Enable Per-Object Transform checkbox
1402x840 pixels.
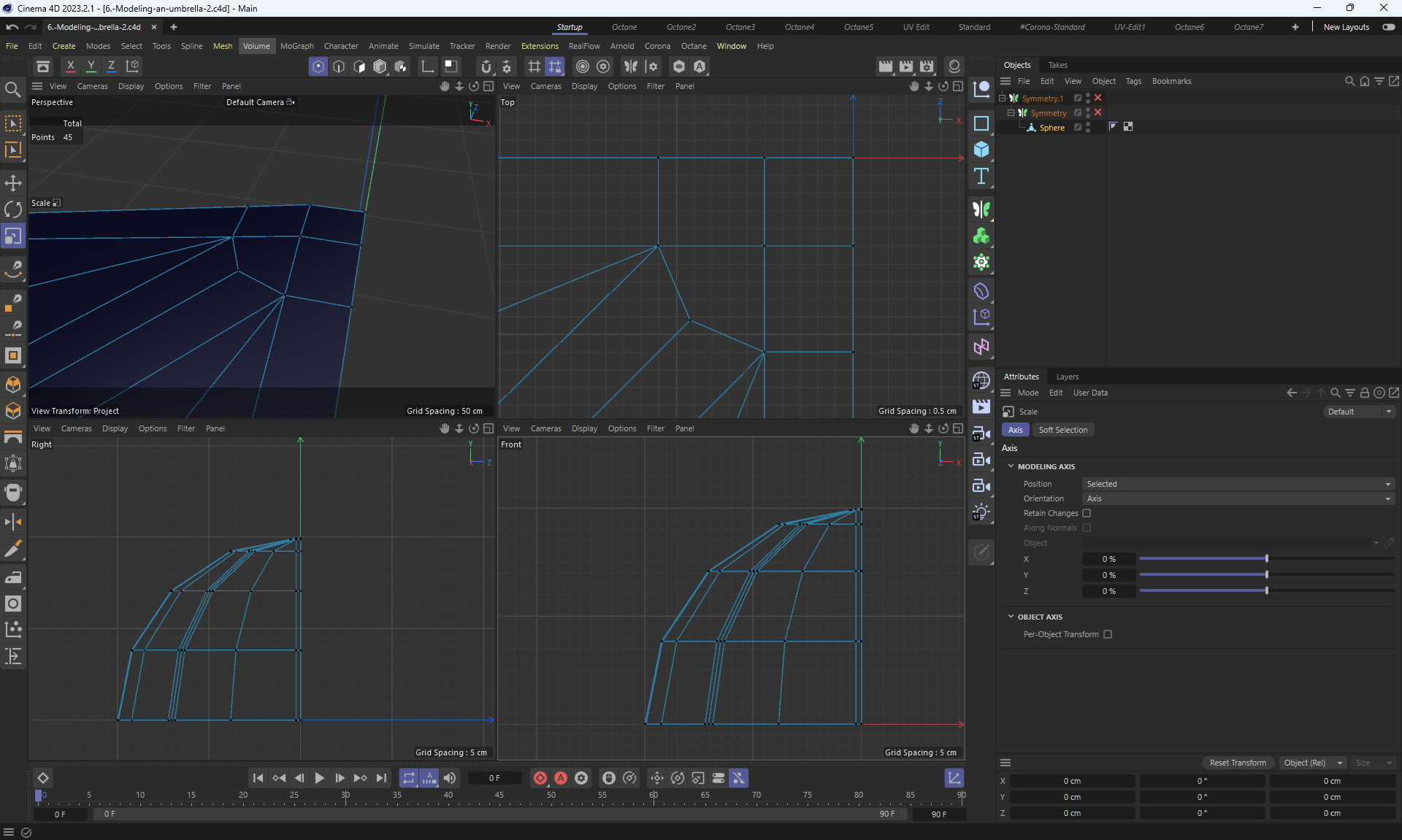point(1108,634)
